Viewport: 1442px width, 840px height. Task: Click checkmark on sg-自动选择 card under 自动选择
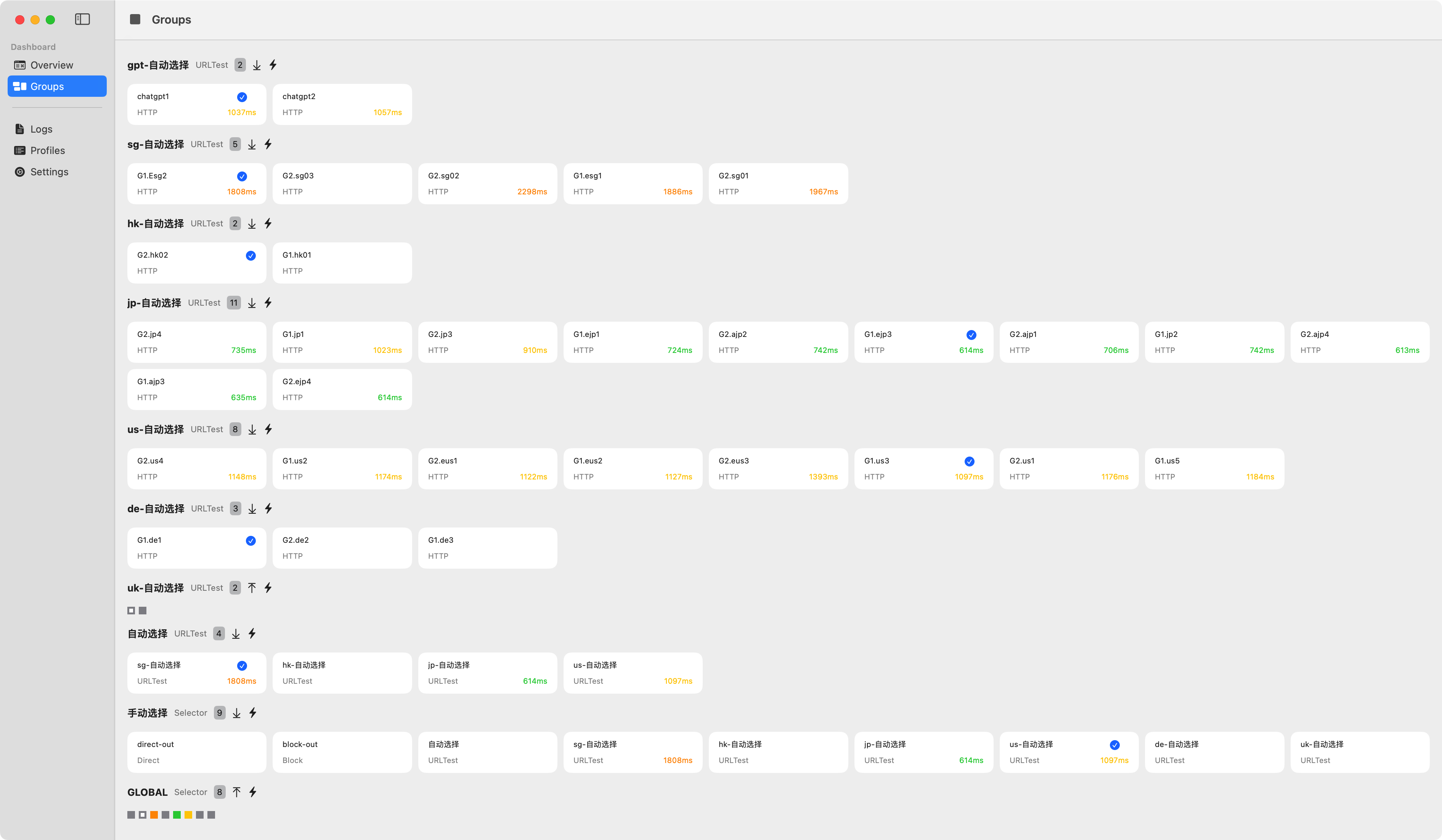tap(242, 665)
